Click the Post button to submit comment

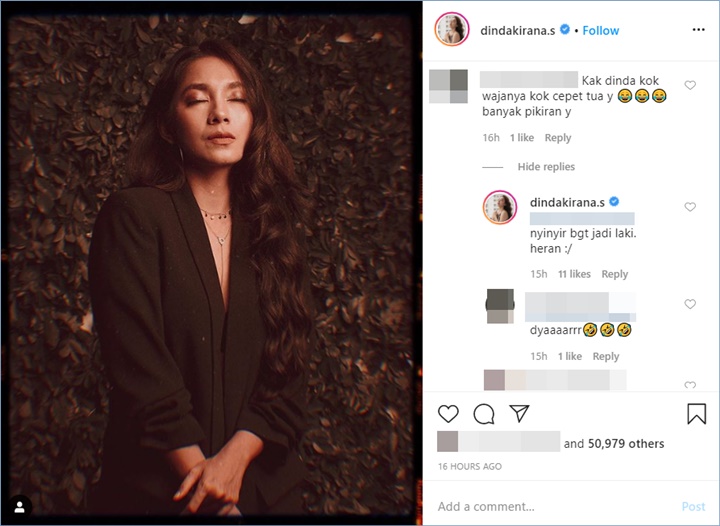pos(693,506)
